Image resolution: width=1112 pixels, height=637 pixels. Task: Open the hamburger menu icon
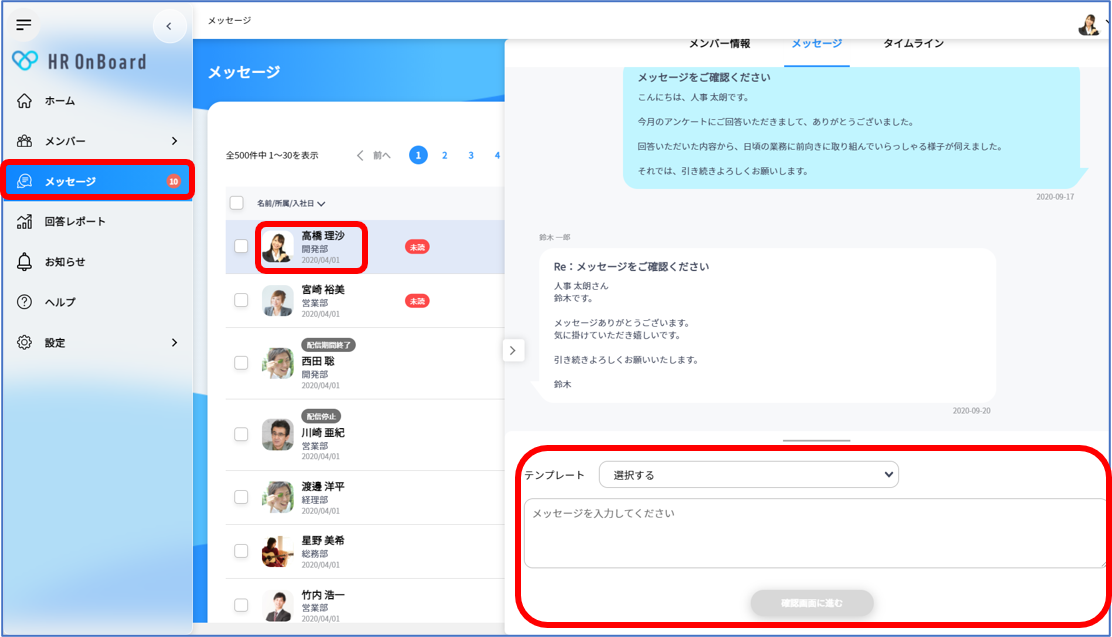(23, 25)
